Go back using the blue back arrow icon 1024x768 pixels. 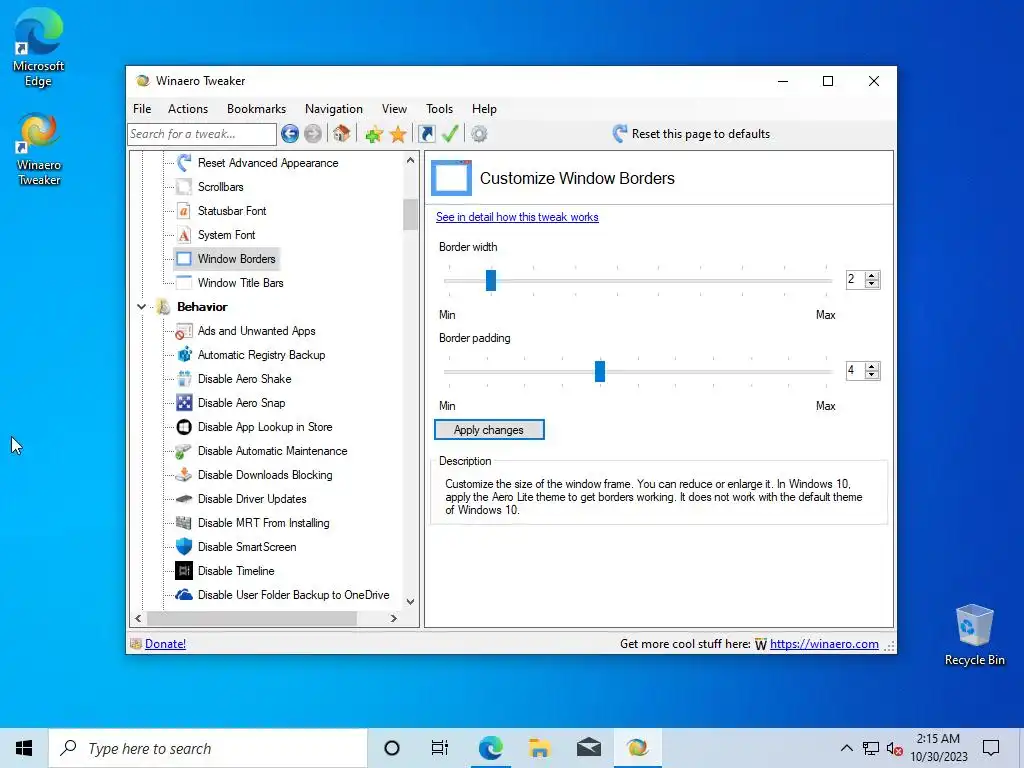(x=290, y=134)
